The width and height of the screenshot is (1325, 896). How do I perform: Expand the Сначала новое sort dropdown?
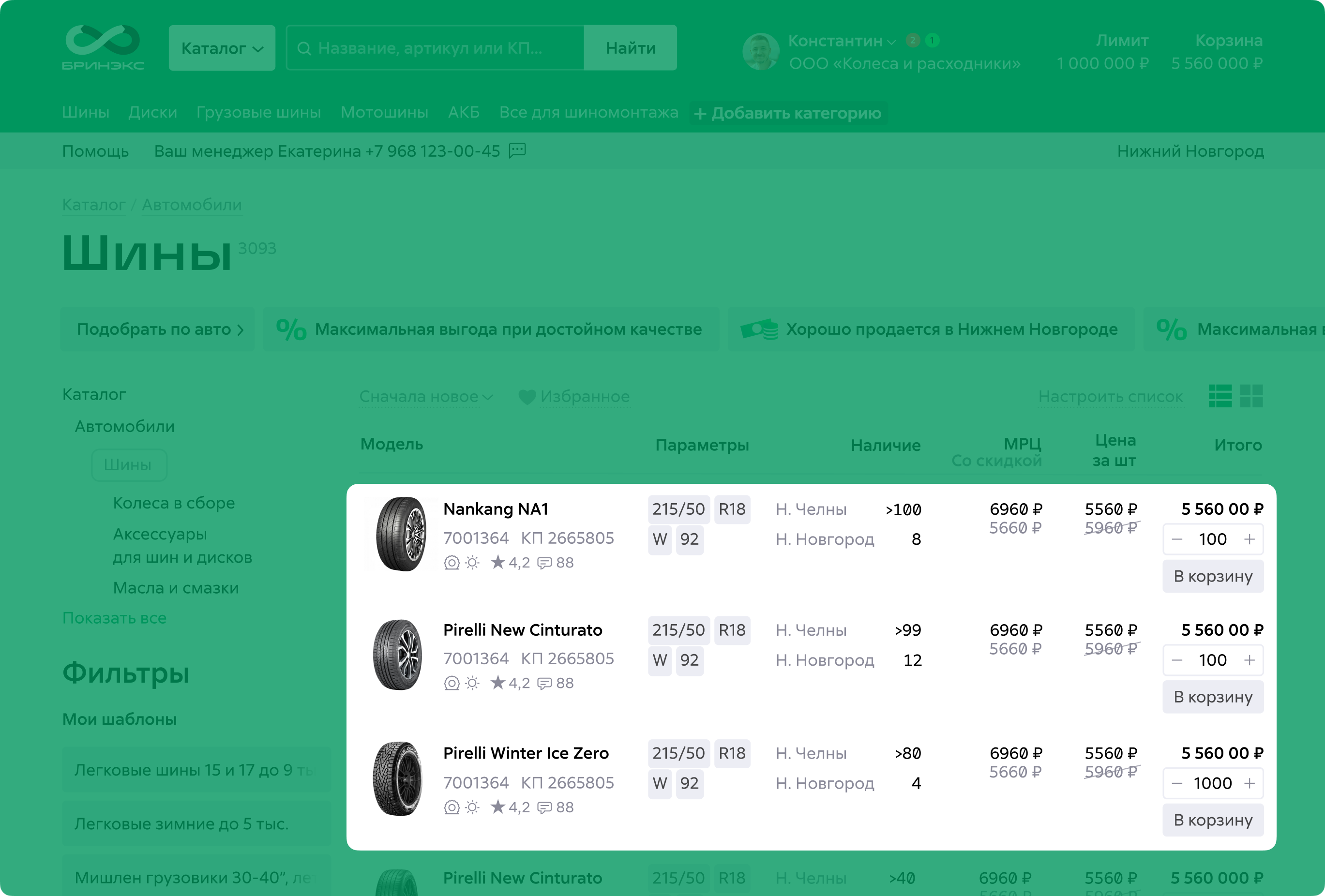pos(425,397)
